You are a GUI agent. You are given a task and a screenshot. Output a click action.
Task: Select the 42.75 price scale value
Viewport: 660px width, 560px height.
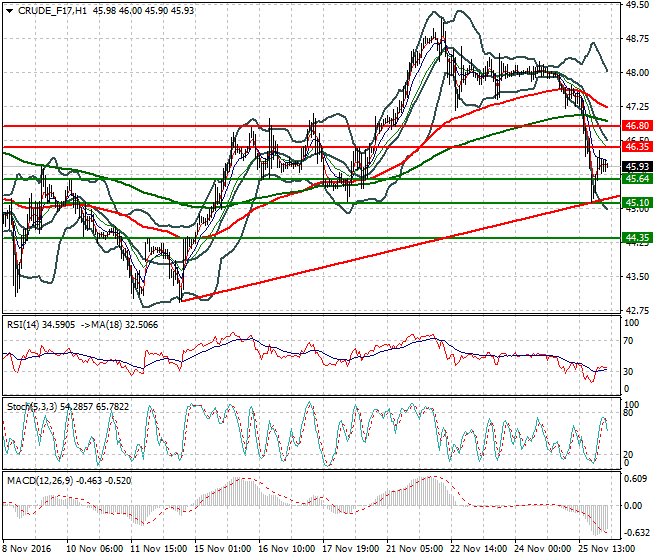pyautogui.click(x=637, y=311)
